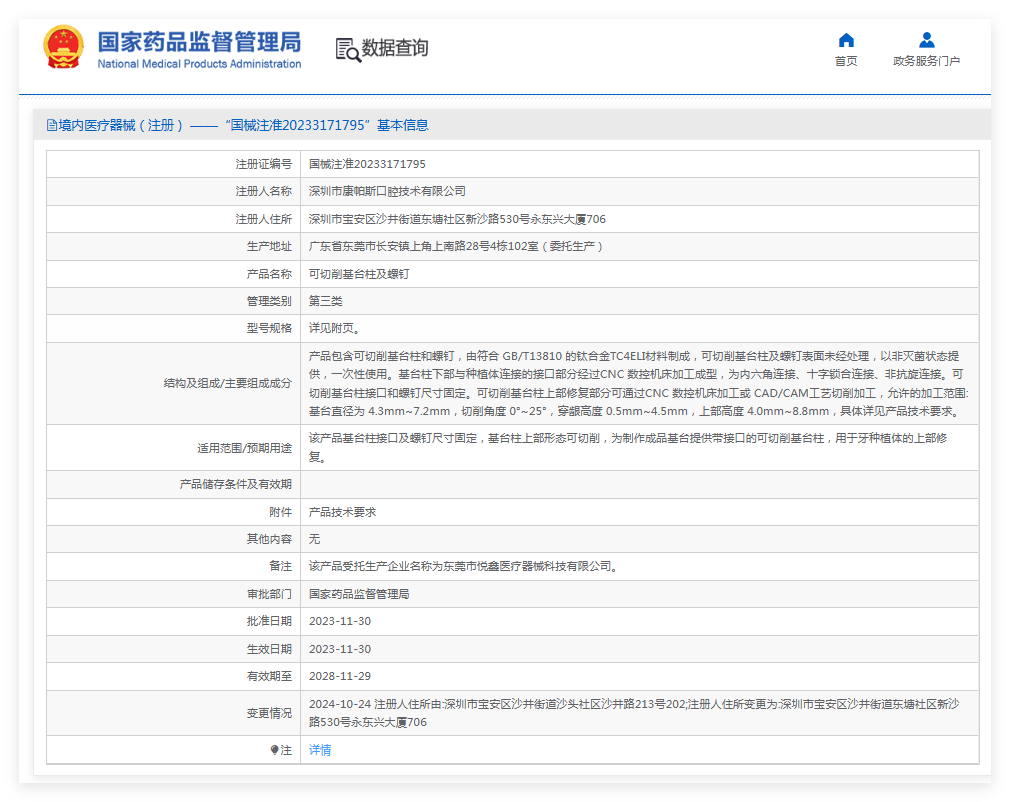The image size is (1010, 802).
Task: Click 首页 navigation label
Action: point(846,61)
